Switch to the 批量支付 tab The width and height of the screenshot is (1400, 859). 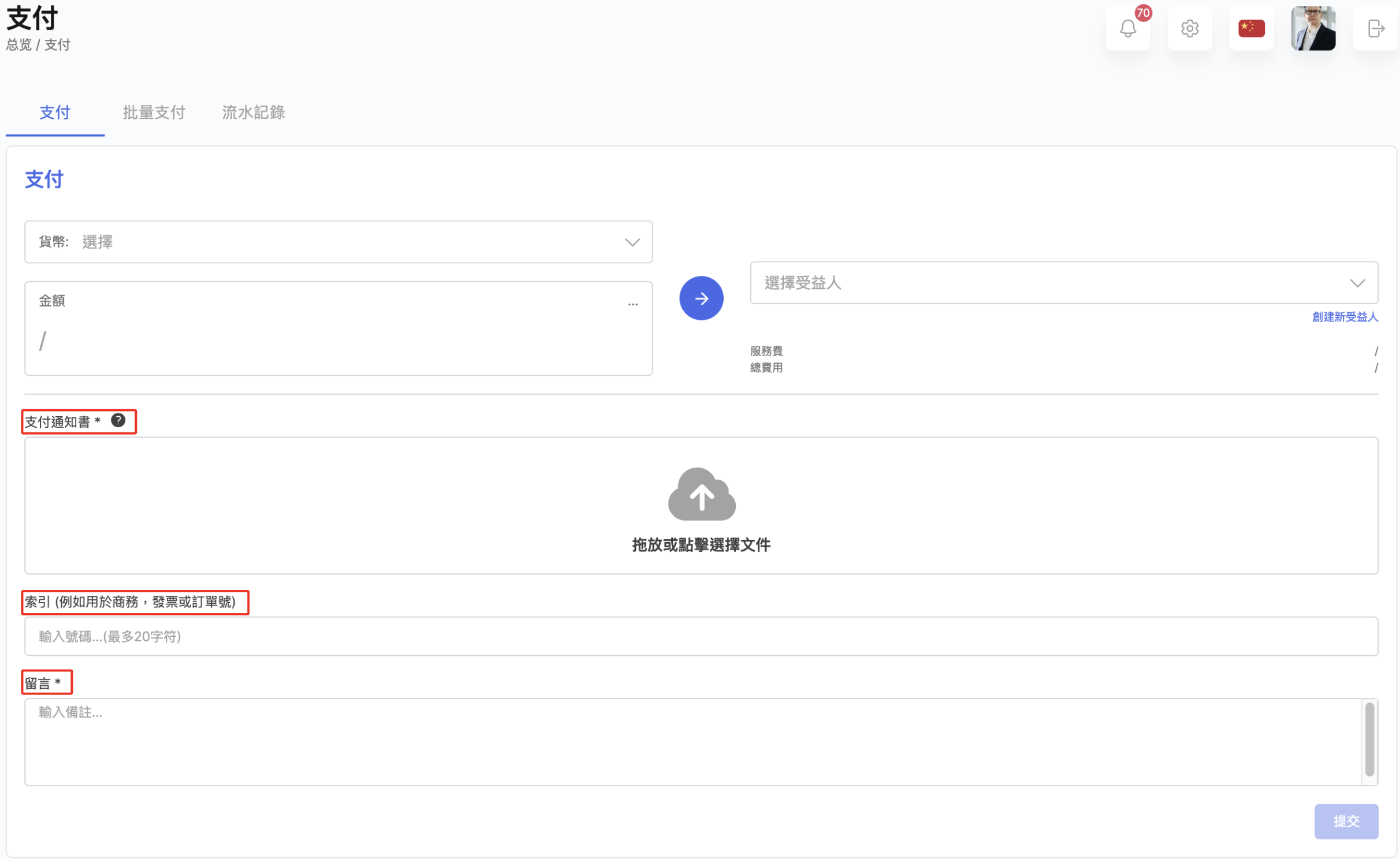(154, 112)
